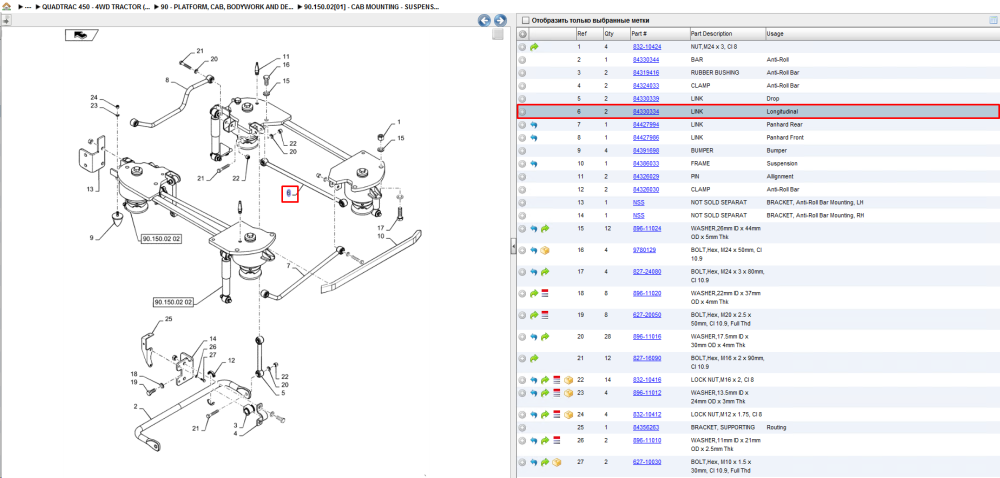Click red list icon in ref 23 washer row
The image size is (1000, 478).
pyautogui.click(x=555, y=393)
